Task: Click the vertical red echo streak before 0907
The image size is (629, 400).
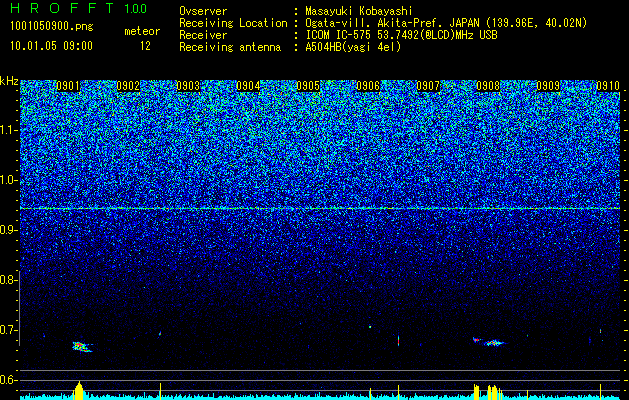Action: (x=398, y=340)
